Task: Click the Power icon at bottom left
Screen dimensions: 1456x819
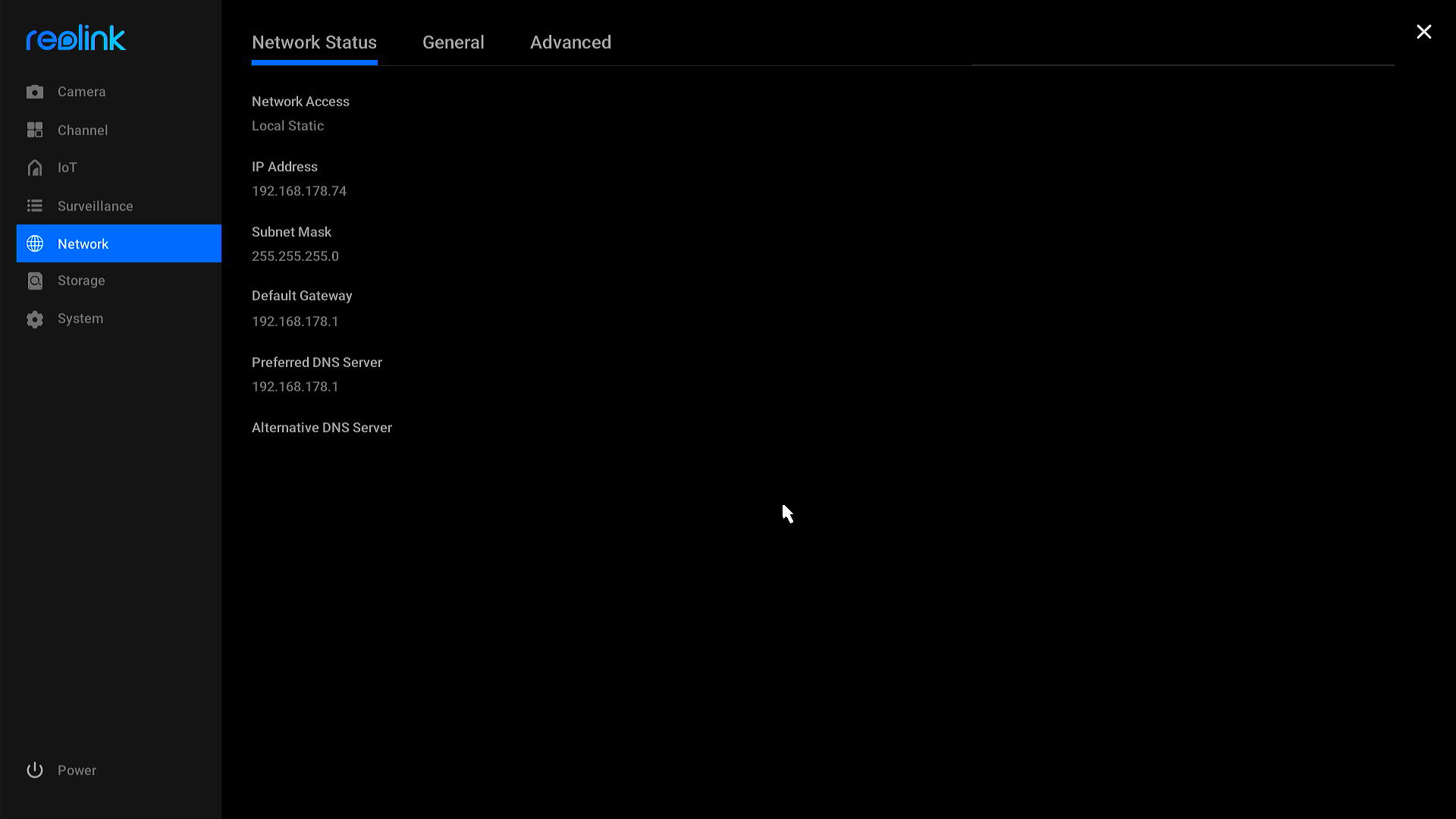Action: (34, 770)
